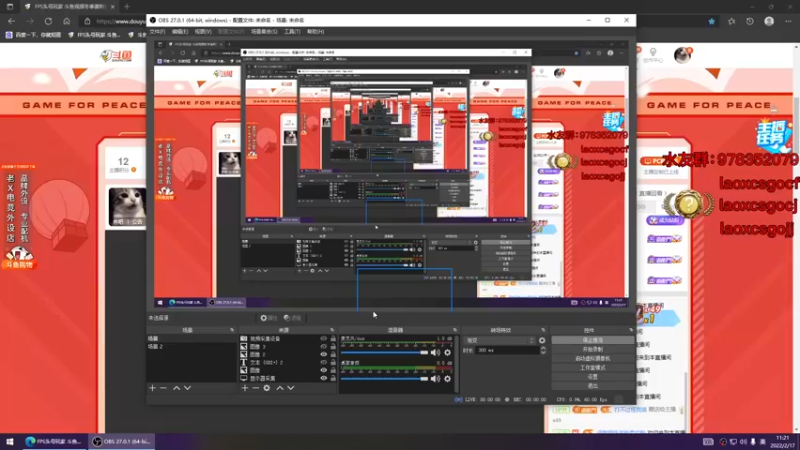This screenshot has width=800, height=450.
Task: Click 启动虚拟摄像机 button
Action: [x=592, y=359]
